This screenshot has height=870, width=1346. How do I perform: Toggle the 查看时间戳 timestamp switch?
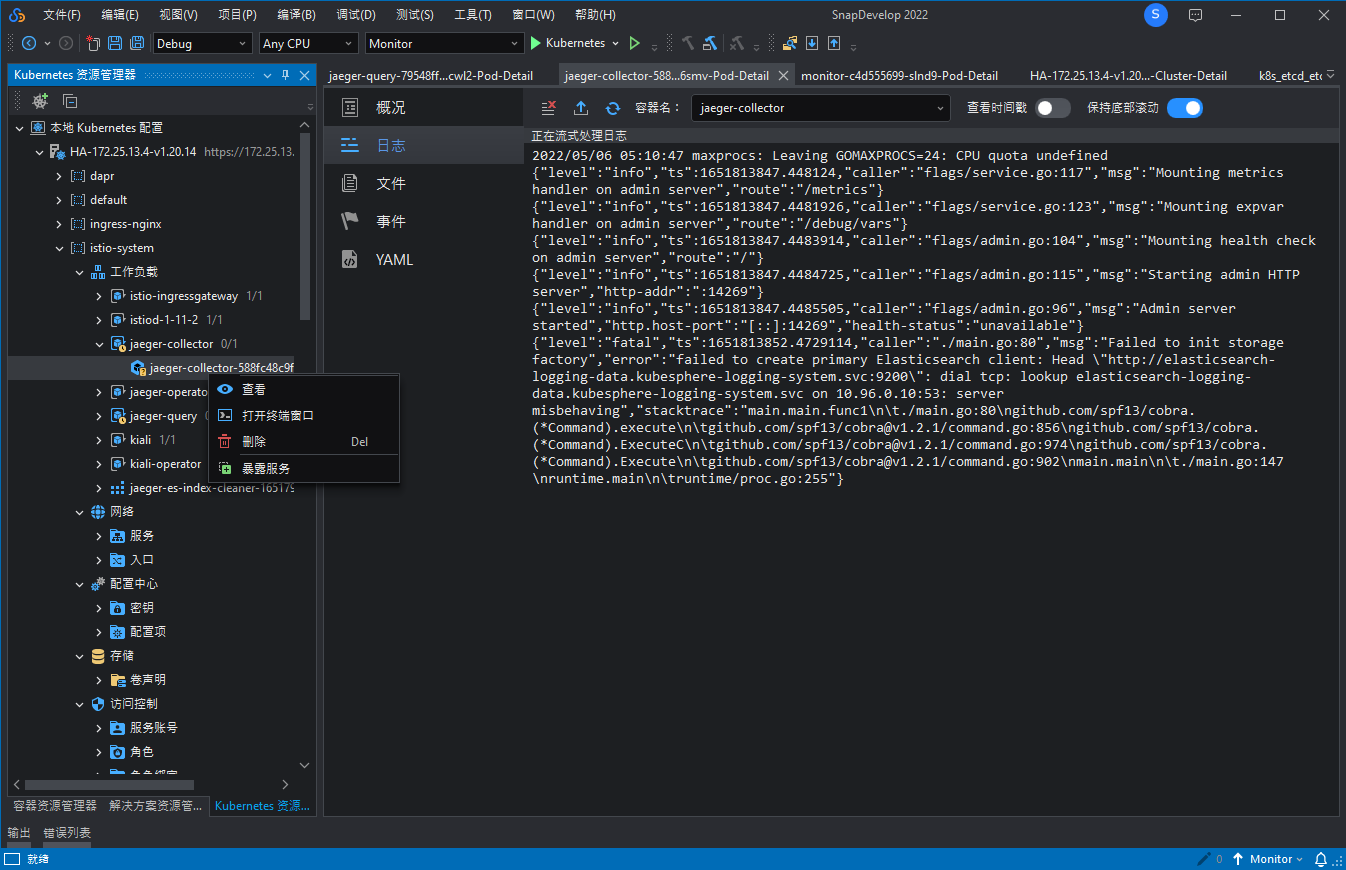1053,108
